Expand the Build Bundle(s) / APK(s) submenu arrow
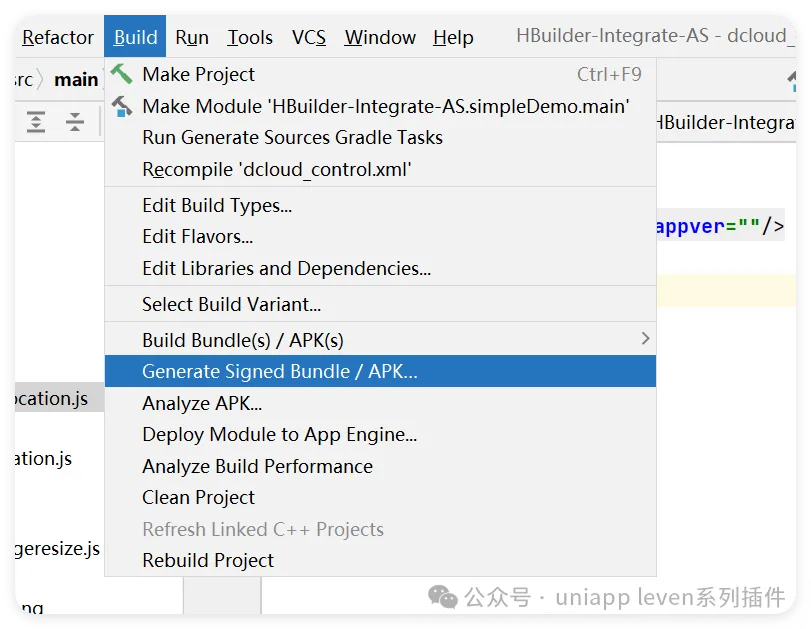The image size is (811, 629). coord(645,339)
